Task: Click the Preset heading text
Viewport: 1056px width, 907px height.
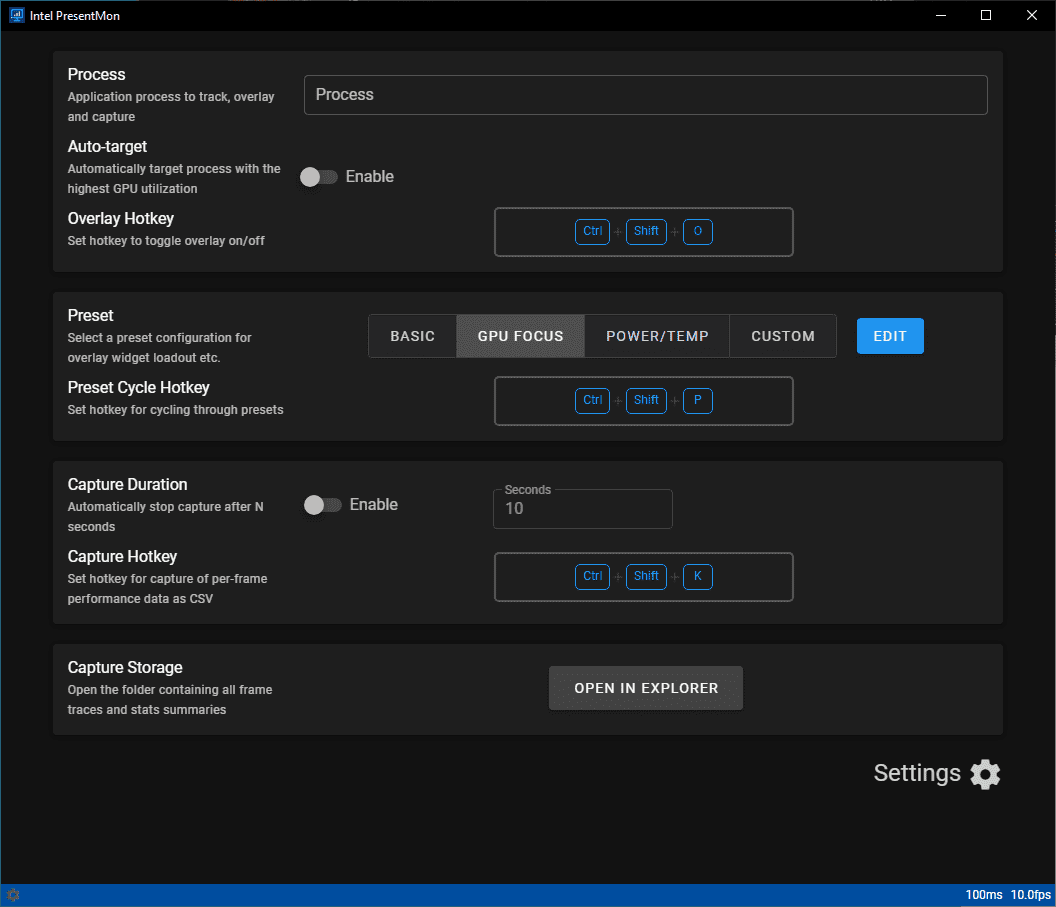Action: [91, 315]
